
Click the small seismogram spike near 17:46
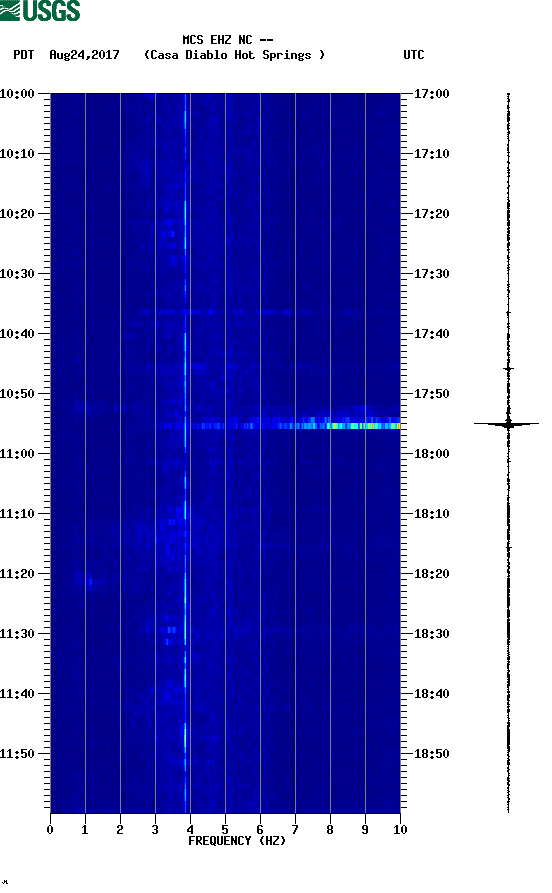coord(509,369)
